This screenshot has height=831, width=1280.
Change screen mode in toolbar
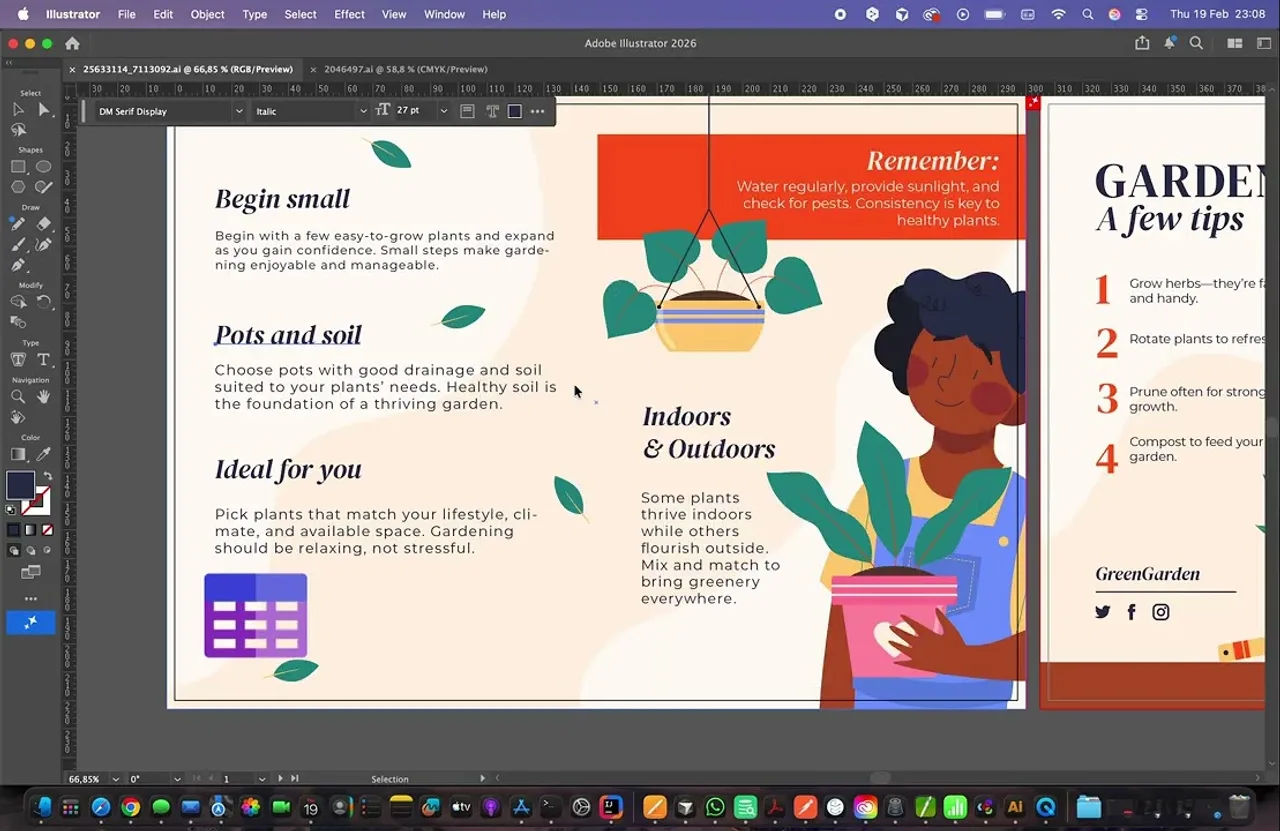31,573
